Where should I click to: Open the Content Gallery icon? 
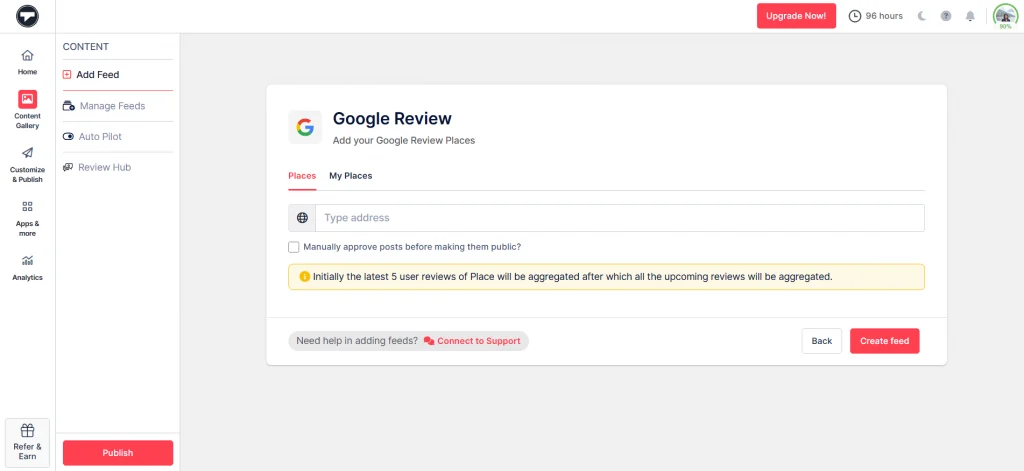click(27, 99)
